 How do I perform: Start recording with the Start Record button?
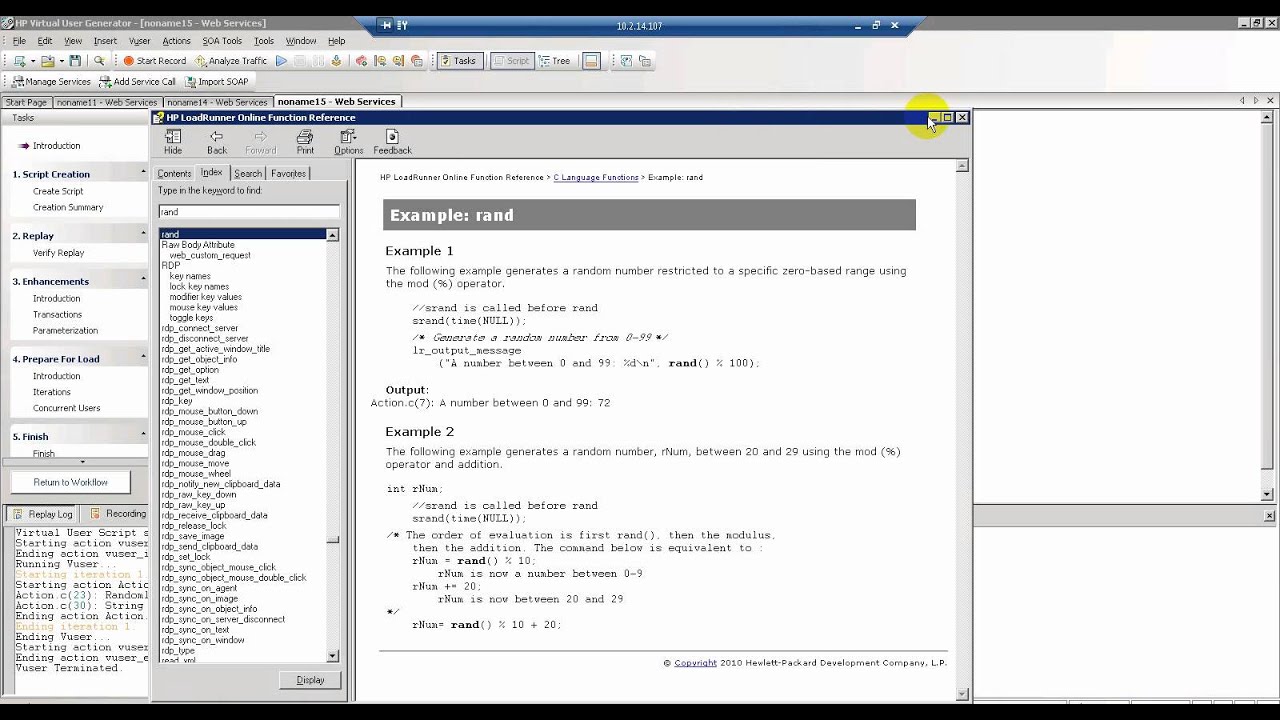[154, 61]
